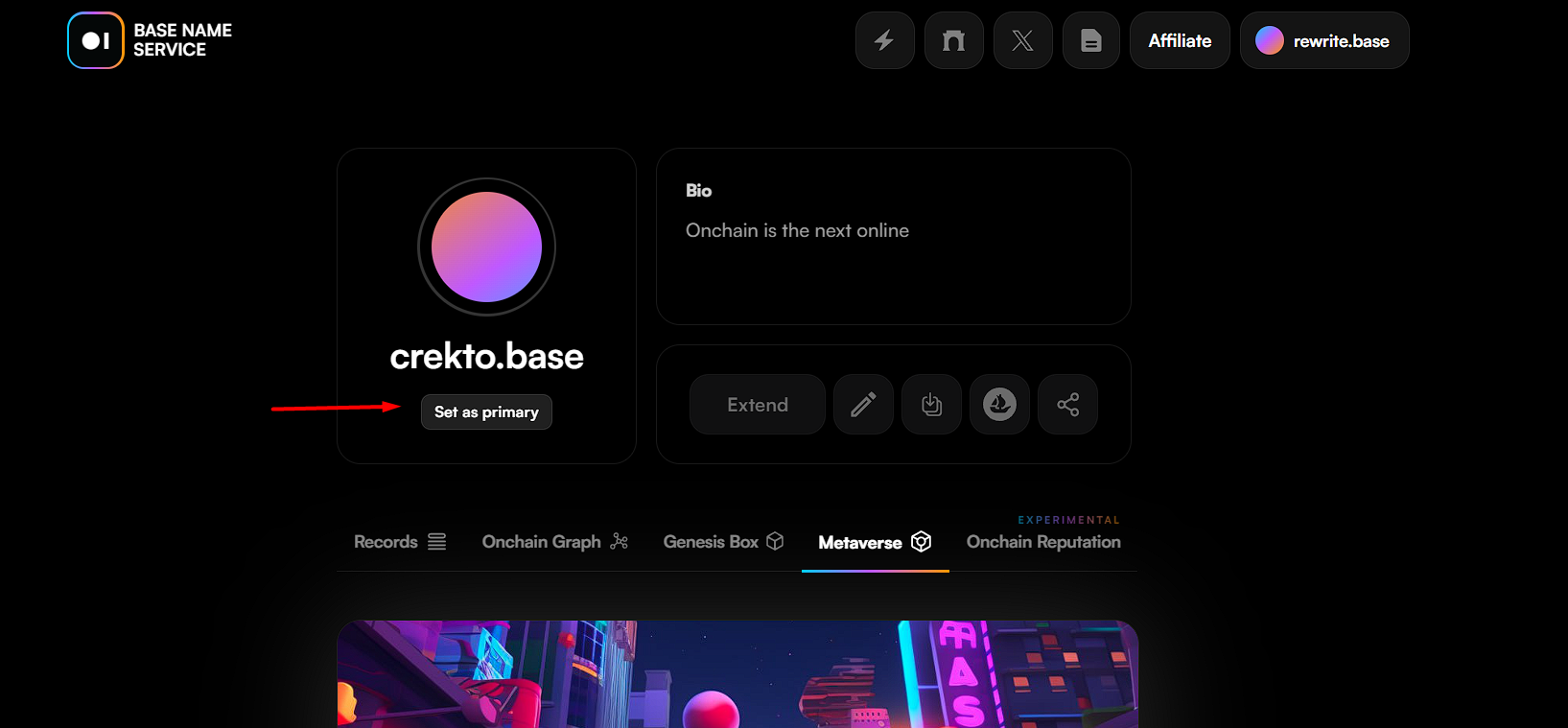The width and height of the screenshot is (1568, 728).
Task: Open the OpenSea sailboat icon
Action: coord(999,405)
